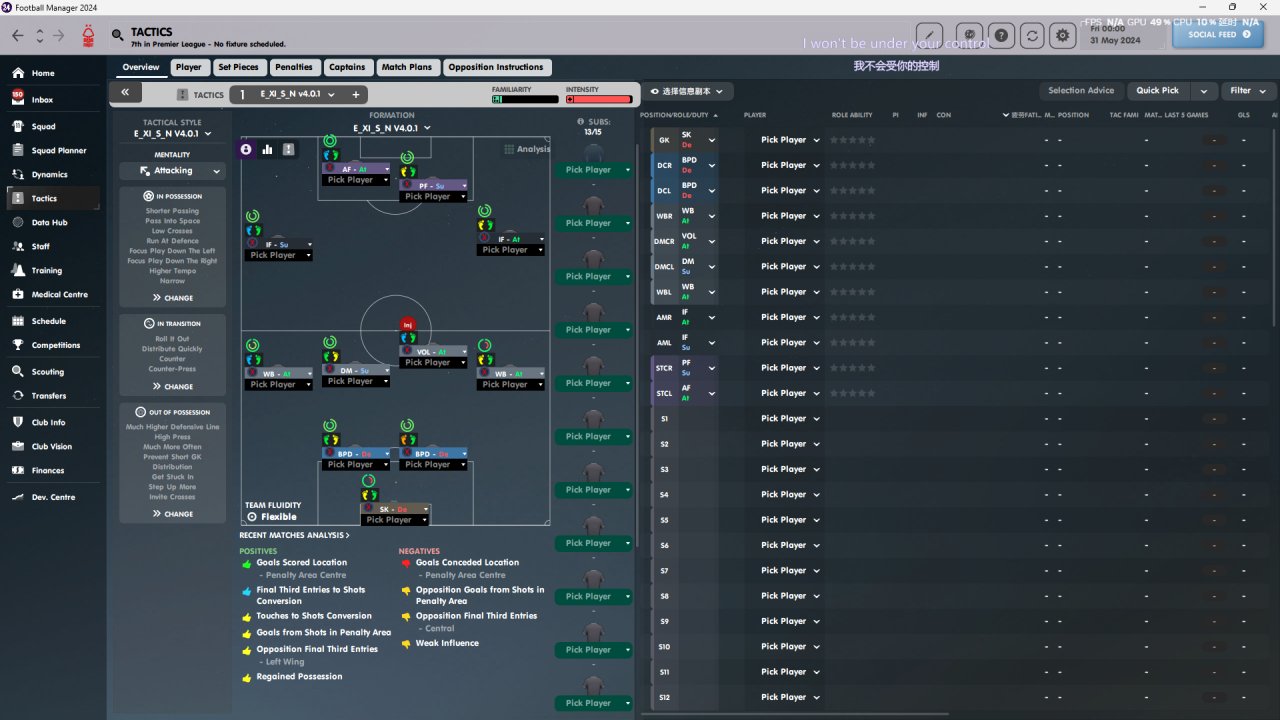Expand the Mentality Attacking dropdown
Image resolution: width=1280 pixels, height=720 pixels.
click(173, 171)
